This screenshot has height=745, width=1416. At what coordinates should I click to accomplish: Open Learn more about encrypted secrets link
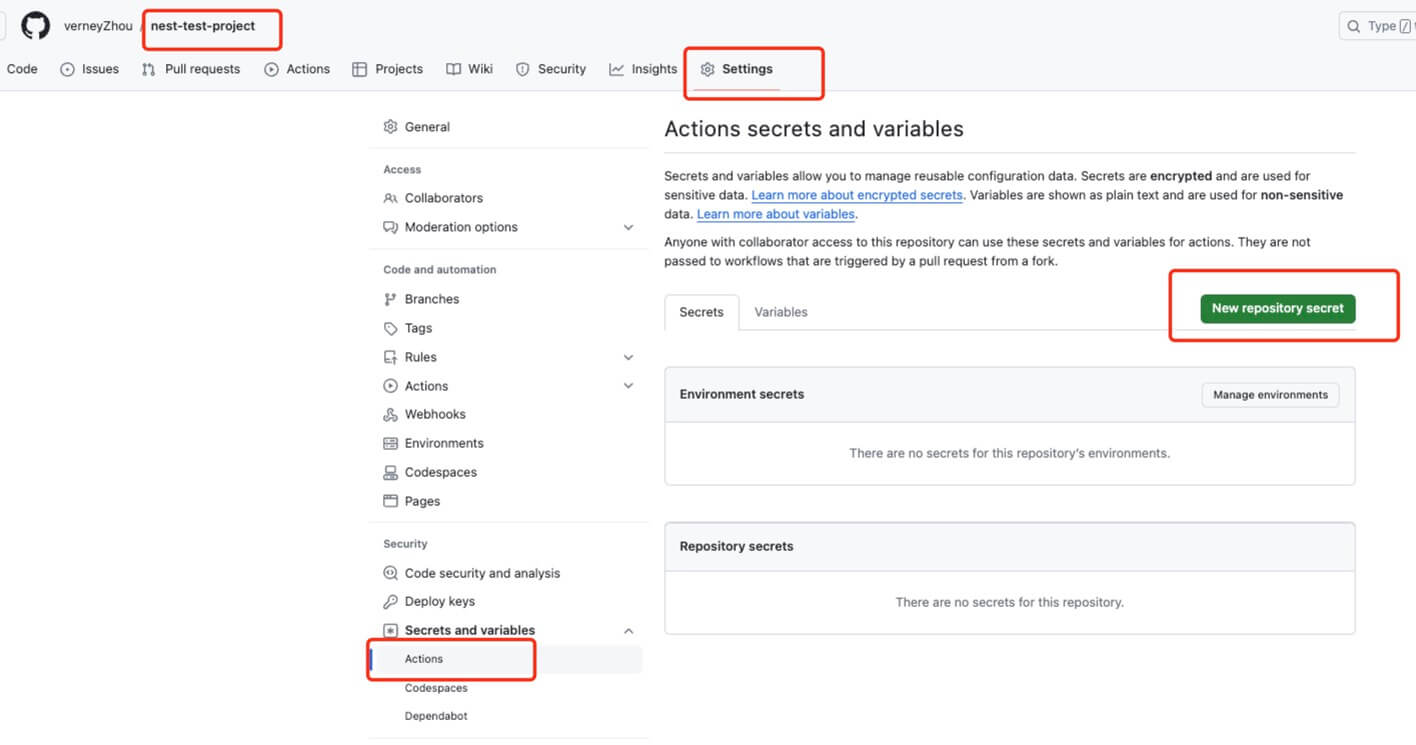click(857, 195)
